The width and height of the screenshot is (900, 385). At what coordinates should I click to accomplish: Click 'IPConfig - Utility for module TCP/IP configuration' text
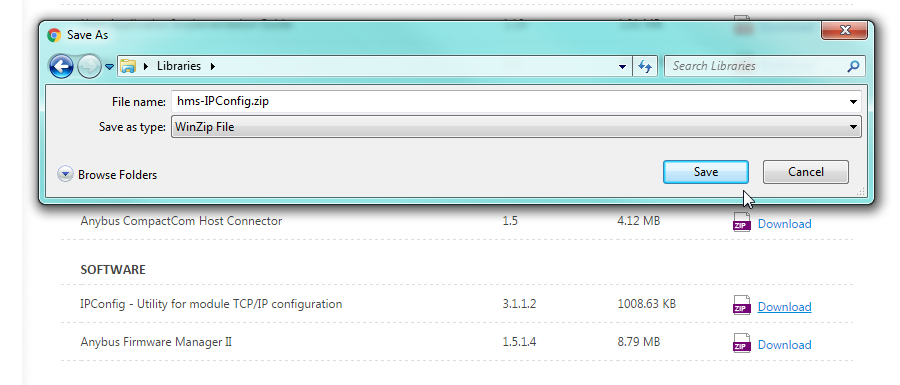[x=211, y=304]
